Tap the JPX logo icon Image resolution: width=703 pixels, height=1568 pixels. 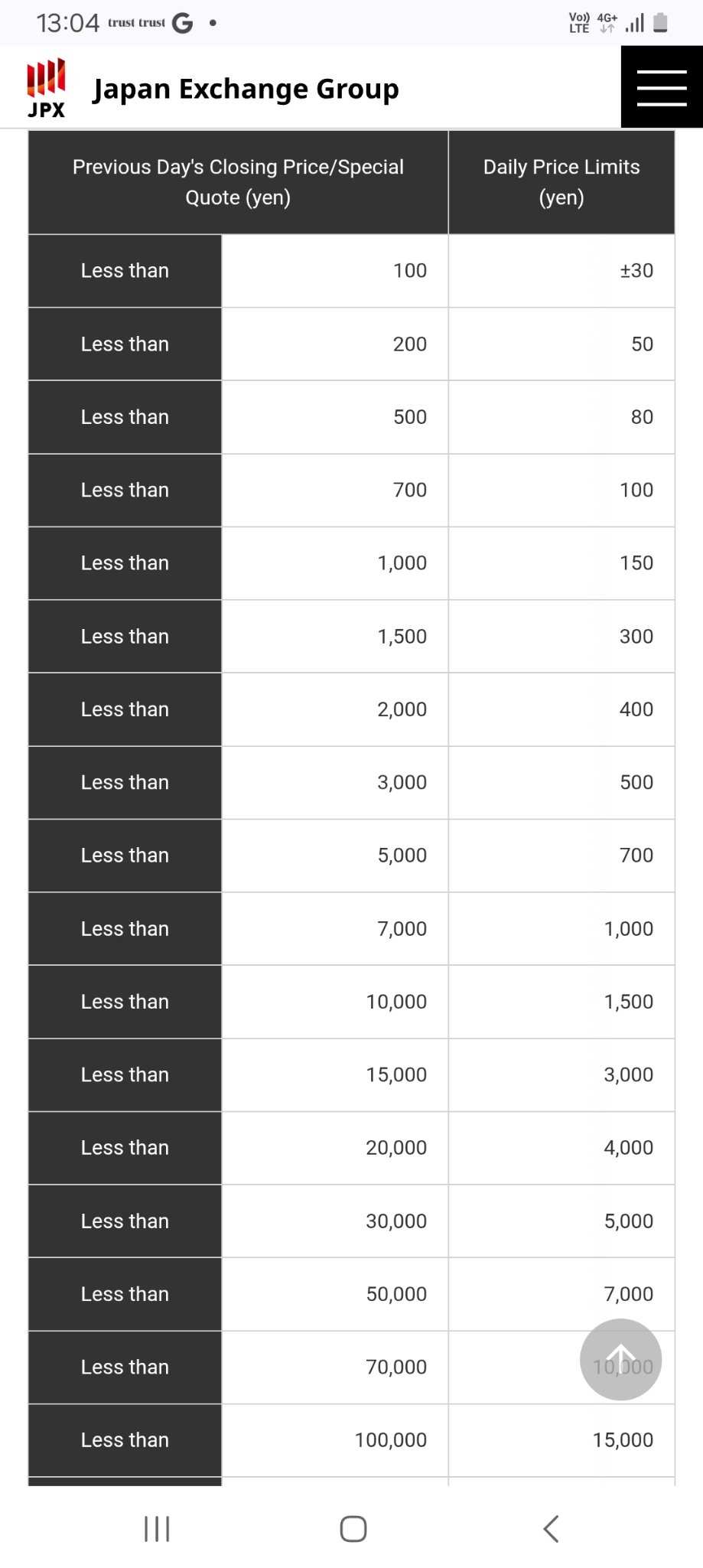(x=47, y=89)
